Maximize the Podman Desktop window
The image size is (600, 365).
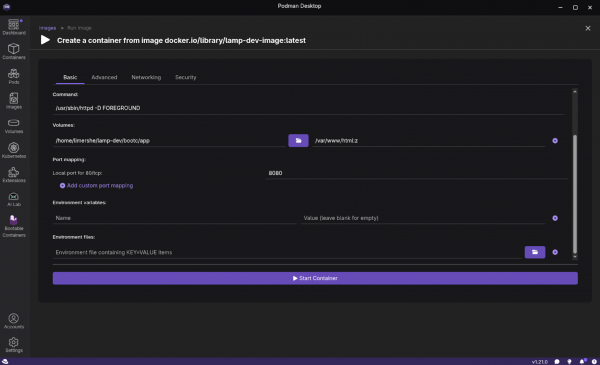point(575,7)
